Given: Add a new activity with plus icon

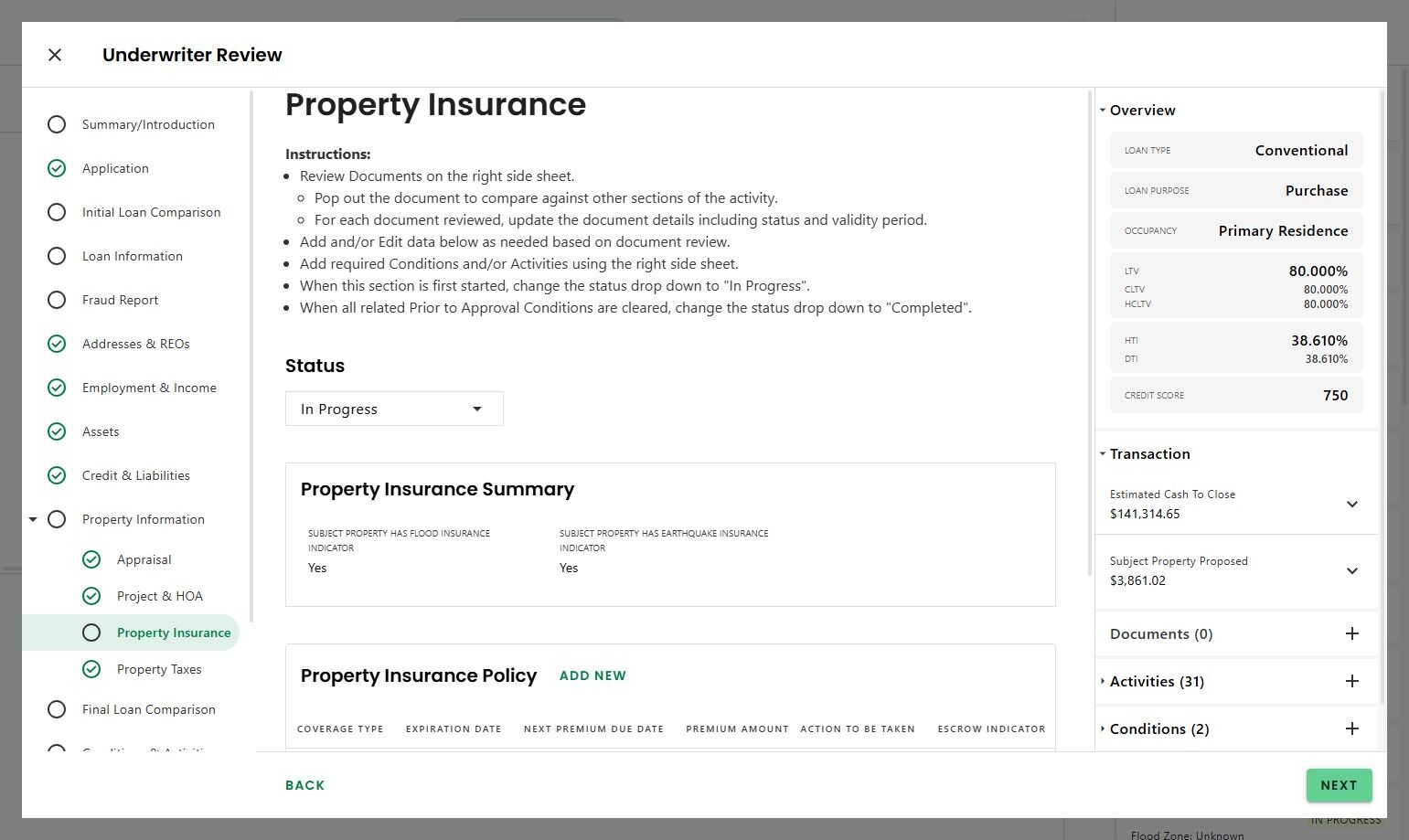Looking at the screenshot, I should tap(1352, 681).
